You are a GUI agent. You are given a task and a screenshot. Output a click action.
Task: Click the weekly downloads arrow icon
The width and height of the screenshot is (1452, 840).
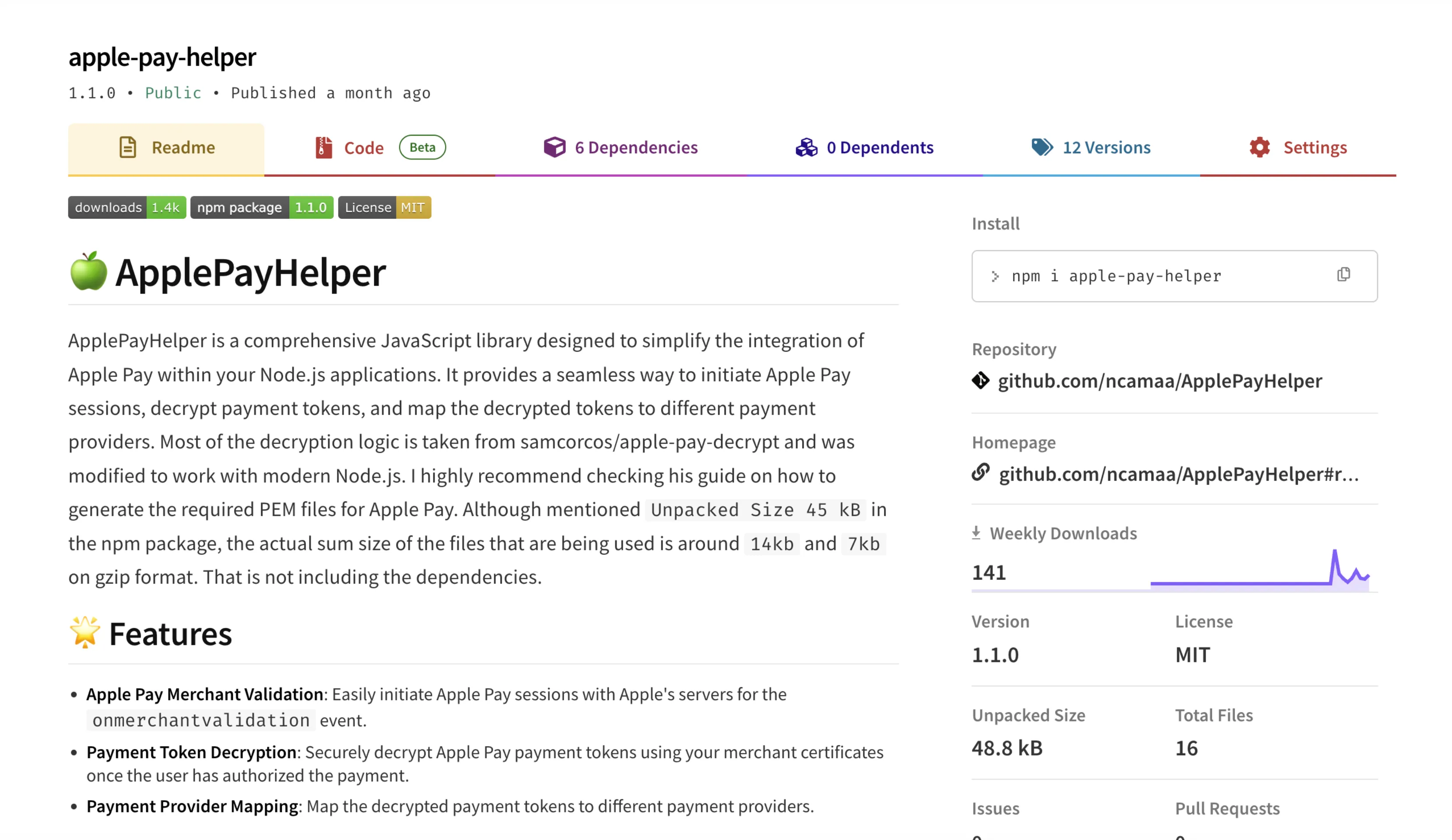tap(976, 533)
